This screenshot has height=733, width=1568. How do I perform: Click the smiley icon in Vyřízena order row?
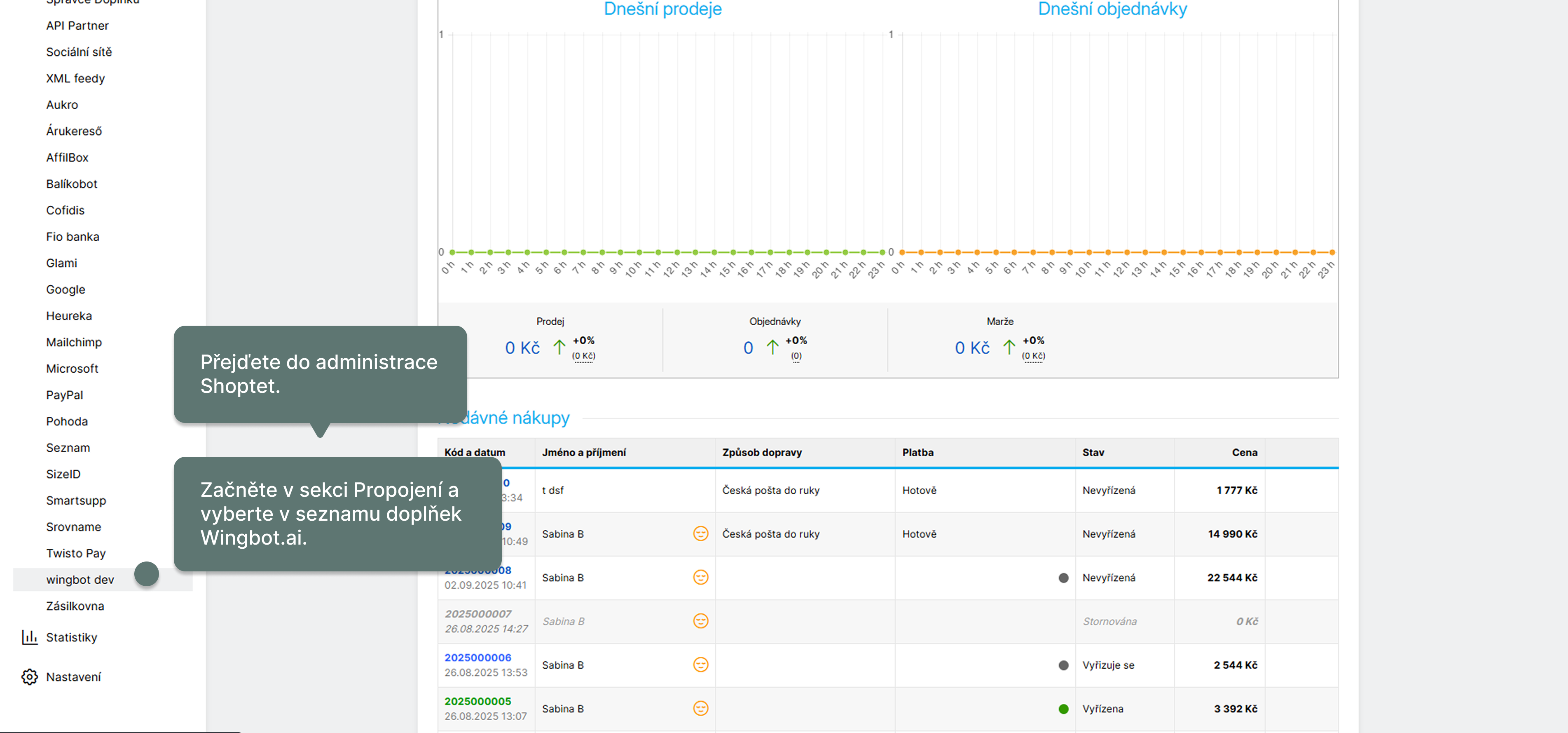[701, 708]
